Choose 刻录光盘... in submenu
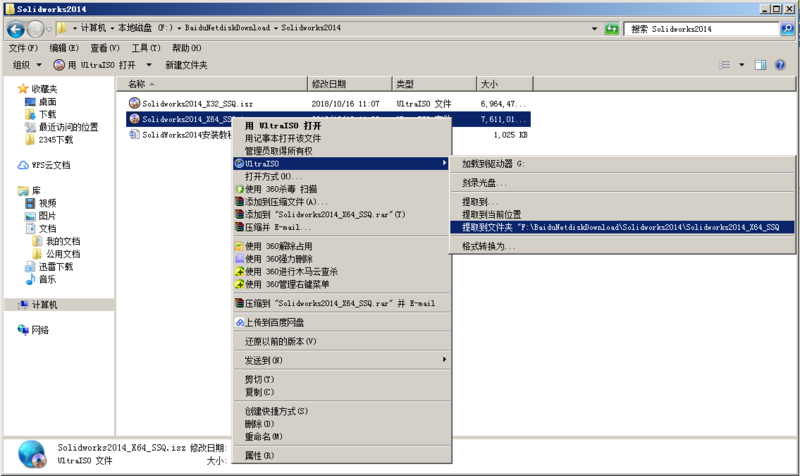800x476 pixels. click(x=622, y=183)
